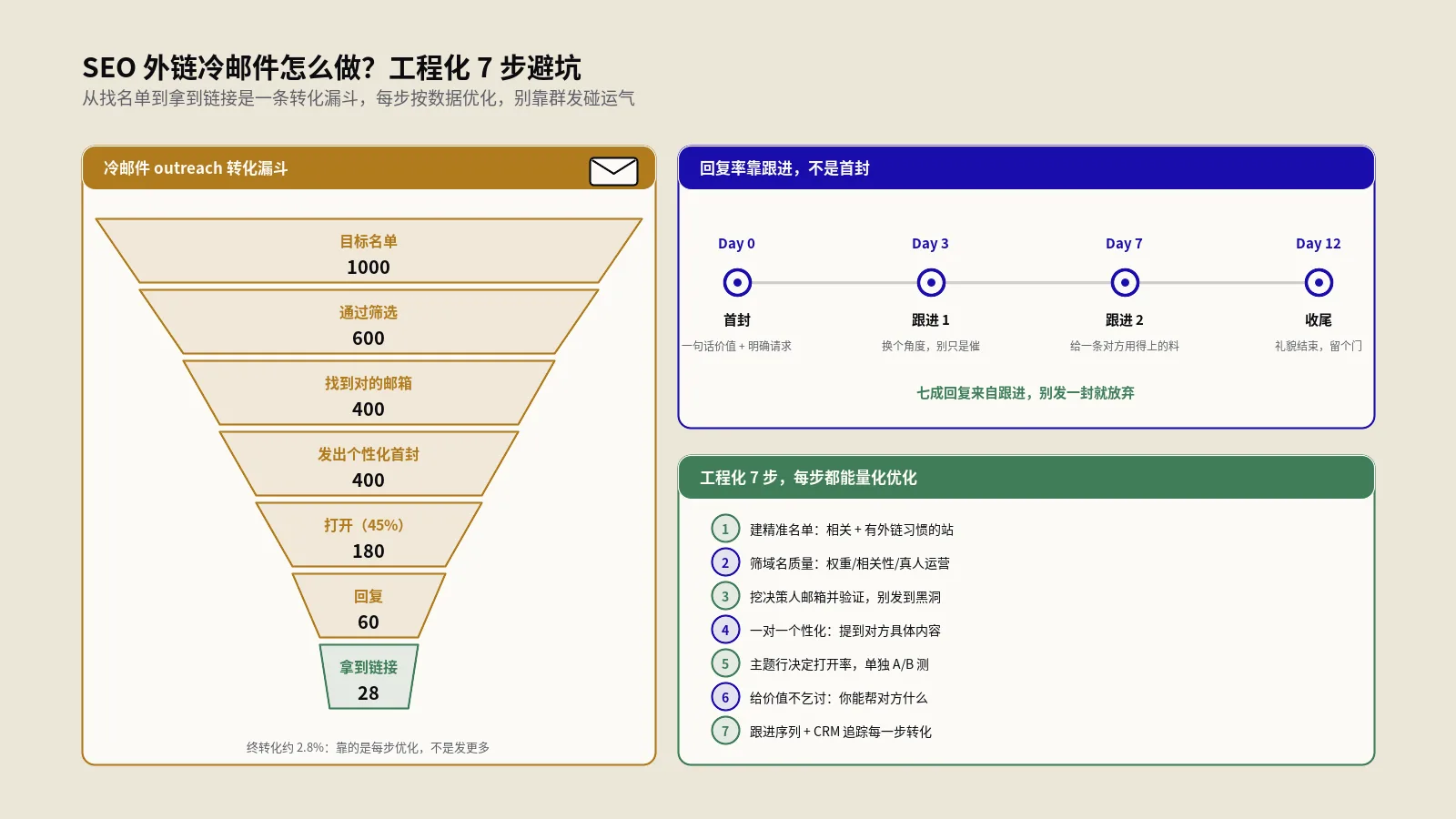
Task: Click the 找到对的邮箱 400 funnel stage
Action: click(369, 392)
